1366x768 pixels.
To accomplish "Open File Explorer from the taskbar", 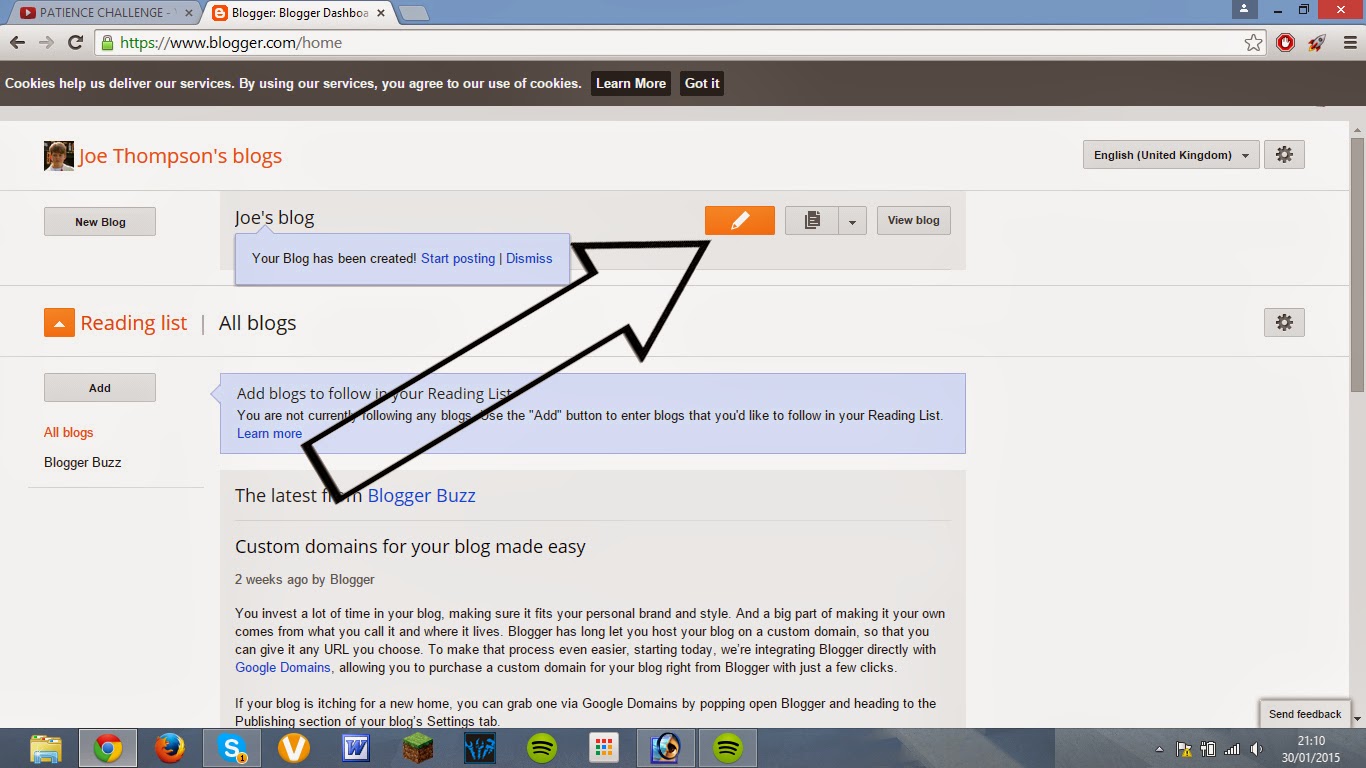I will [44, 748].
